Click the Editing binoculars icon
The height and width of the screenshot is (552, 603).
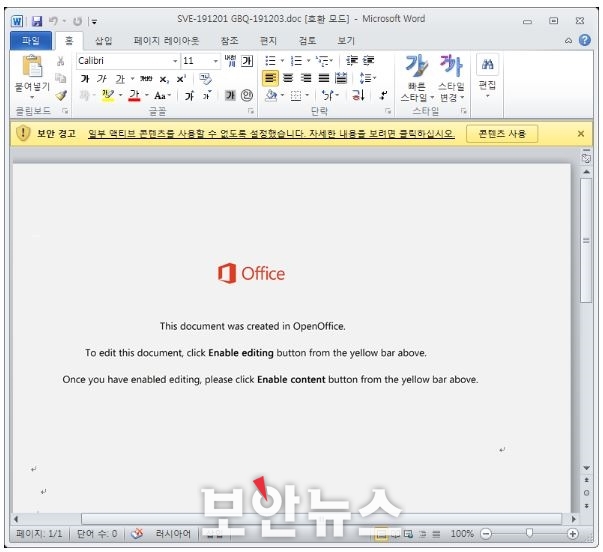click(x=487, y=64)
